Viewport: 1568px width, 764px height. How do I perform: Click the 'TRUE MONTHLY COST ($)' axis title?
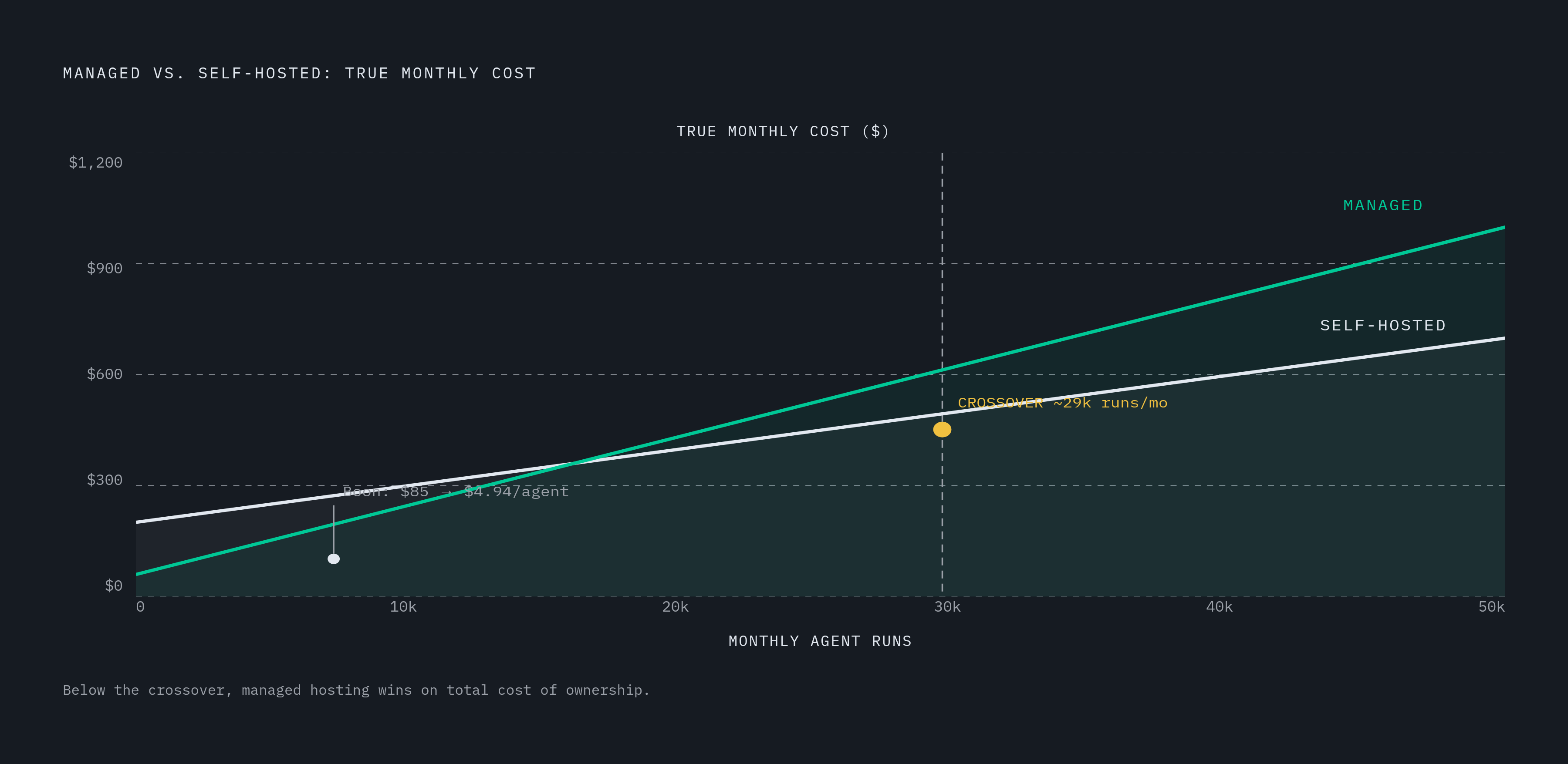(783, 131)
